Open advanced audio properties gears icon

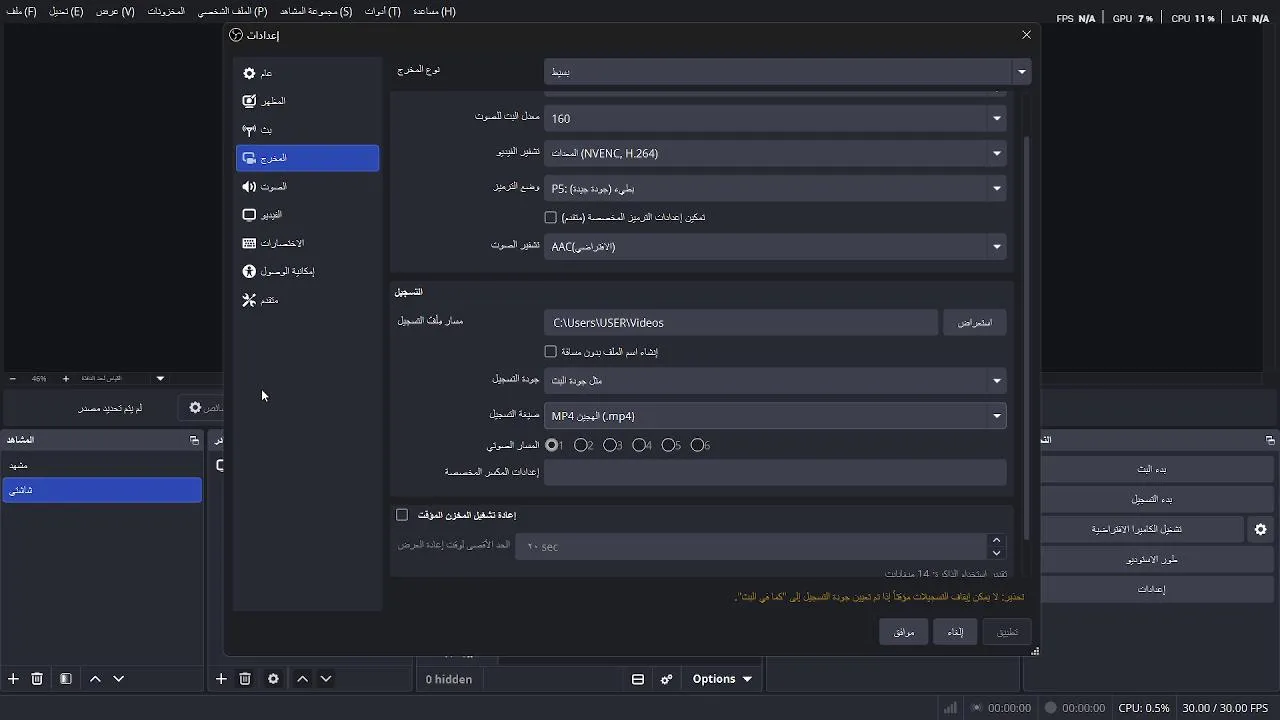pyautogui.click(x=667, y=679)
